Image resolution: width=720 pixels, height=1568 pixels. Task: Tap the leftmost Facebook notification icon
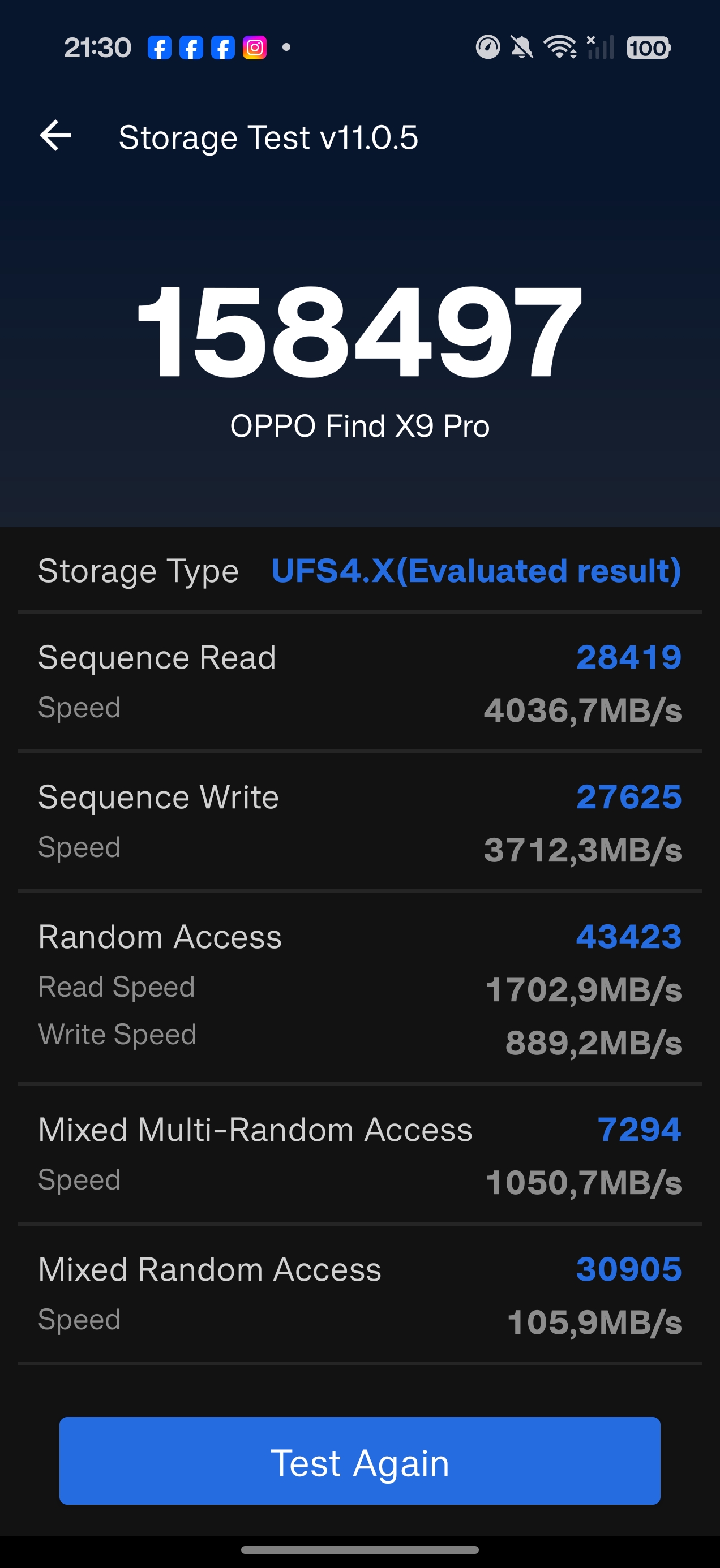point(160,48)
